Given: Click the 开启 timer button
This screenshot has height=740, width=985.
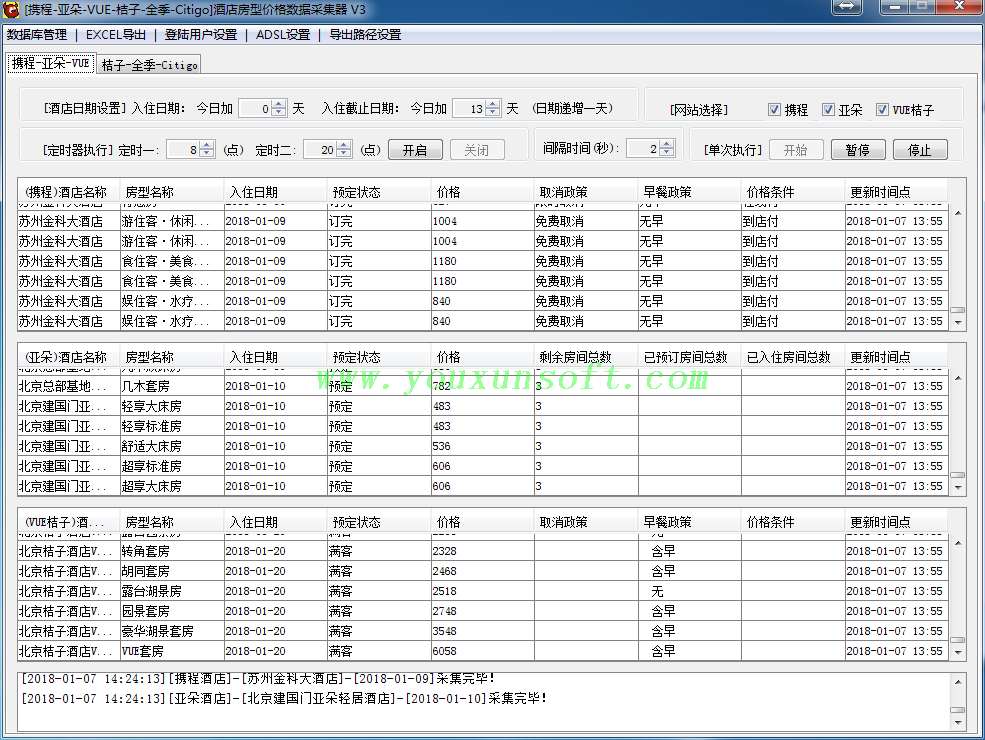Looking at the screenshot, I should click(415, 150).
